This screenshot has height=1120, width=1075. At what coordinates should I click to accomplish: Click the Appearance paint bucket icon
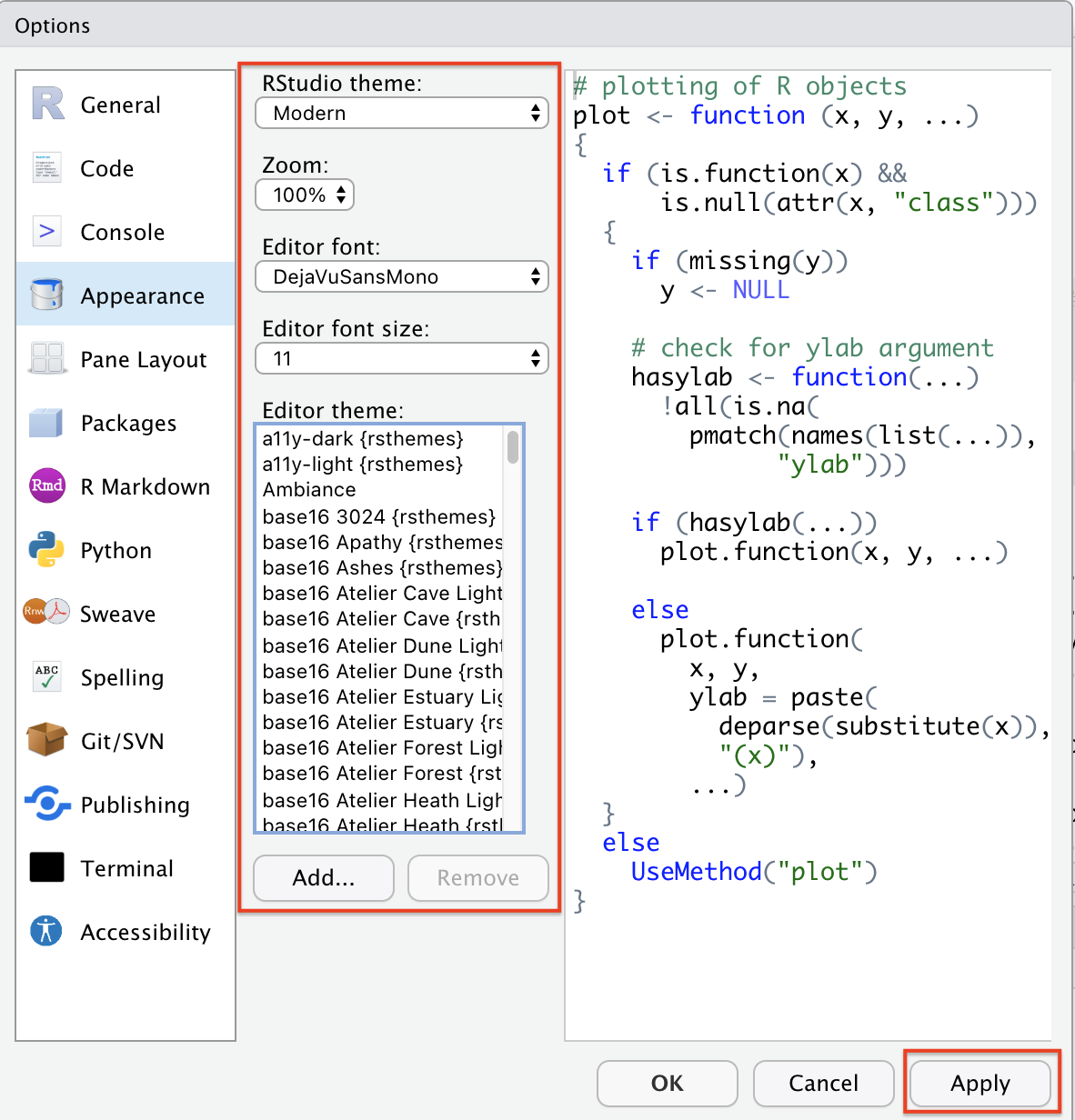(47, 295)
